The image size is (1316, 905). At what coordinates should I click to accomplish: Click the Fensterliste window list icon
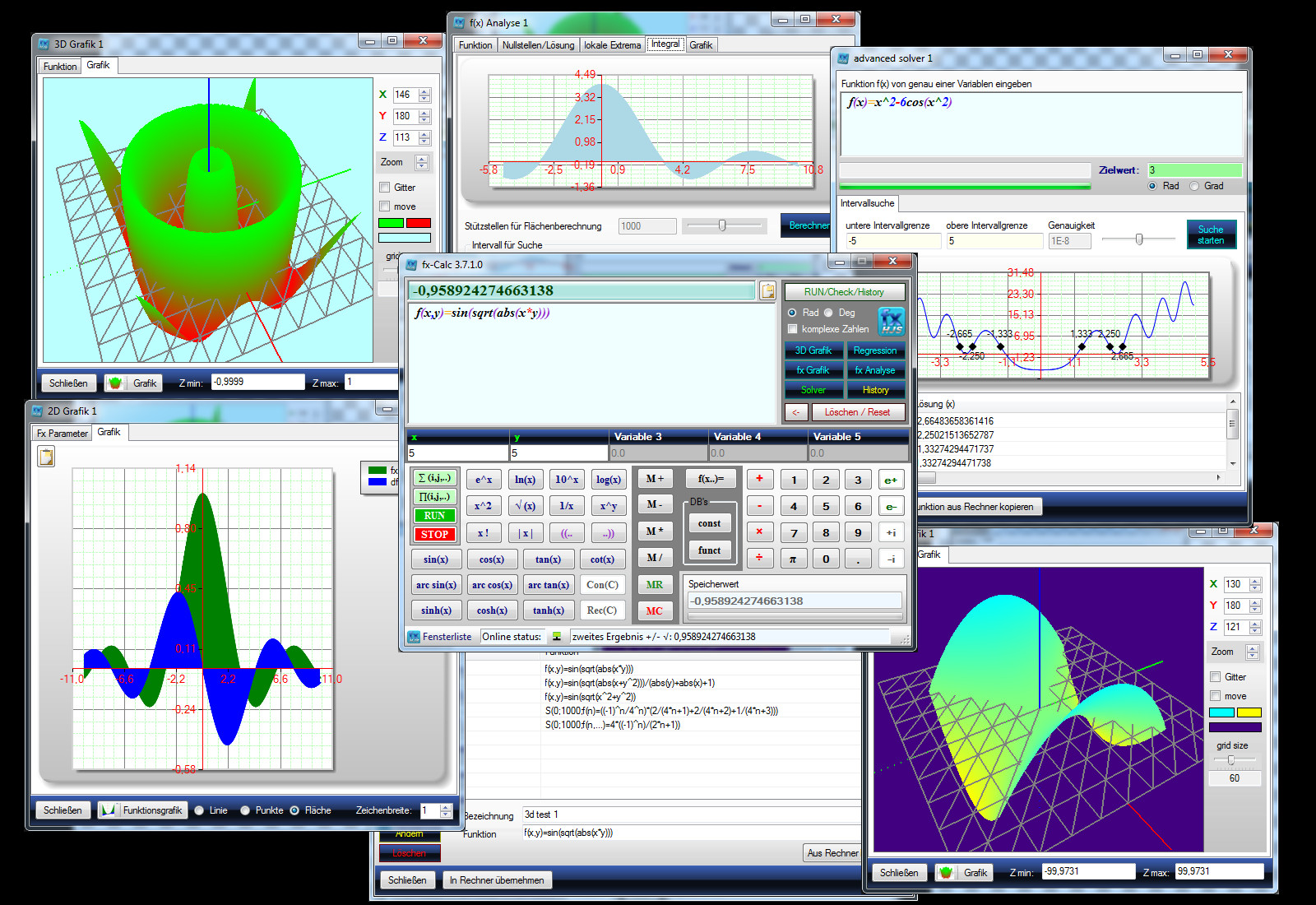point(414,637)
